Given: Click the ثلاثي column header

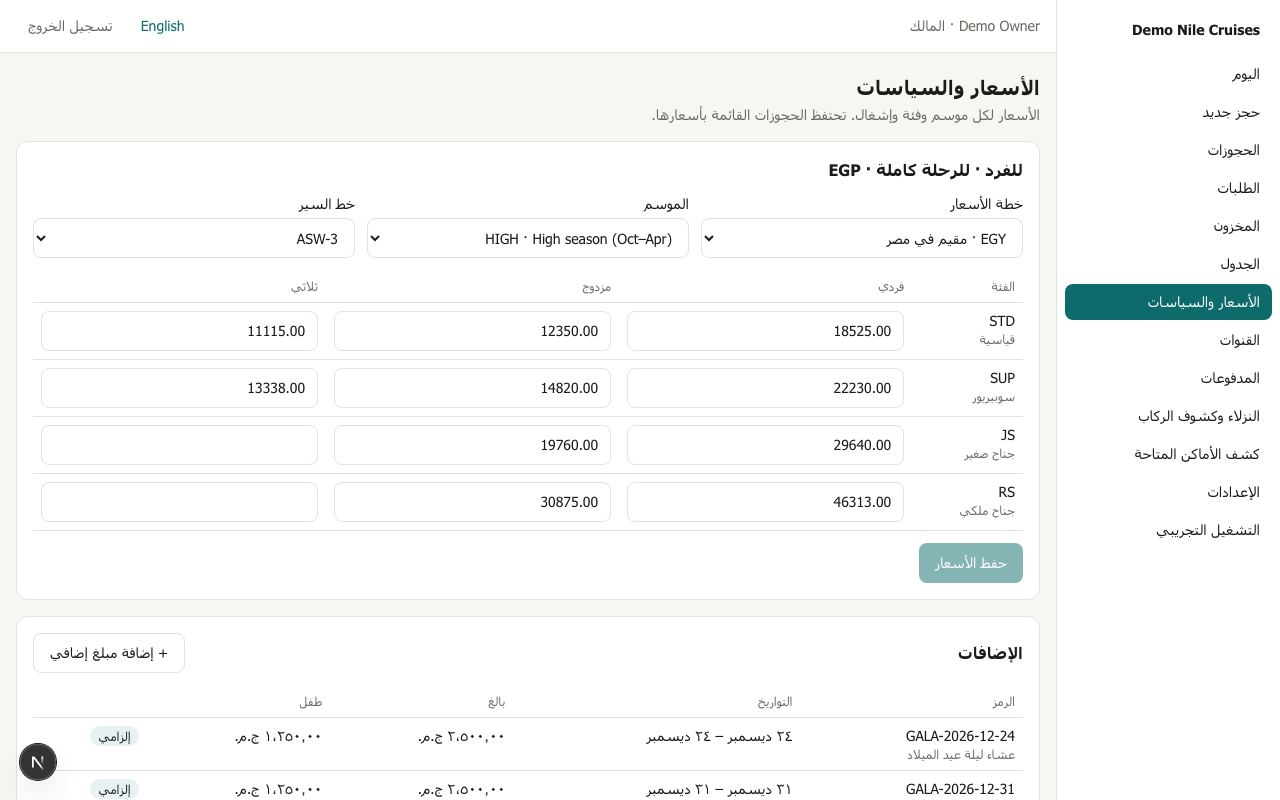Looking at the screenshot, I should click(305, 286).
